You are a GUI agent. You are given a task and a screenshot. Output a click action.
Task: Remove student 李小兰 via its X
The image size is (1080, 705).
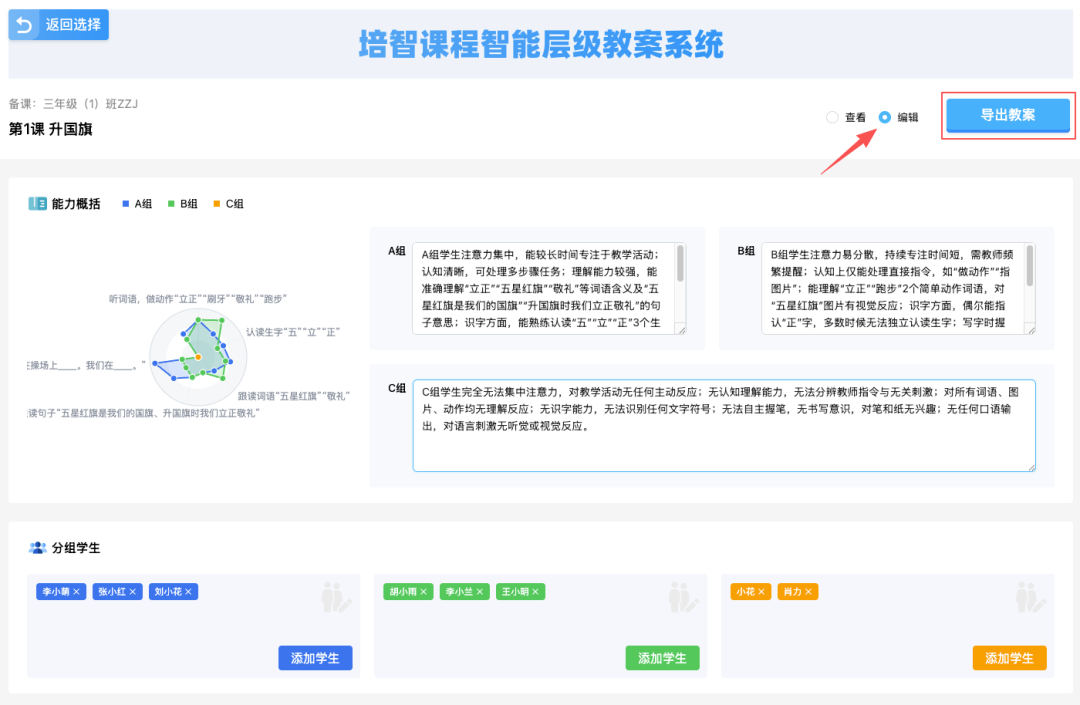[480, 591]
